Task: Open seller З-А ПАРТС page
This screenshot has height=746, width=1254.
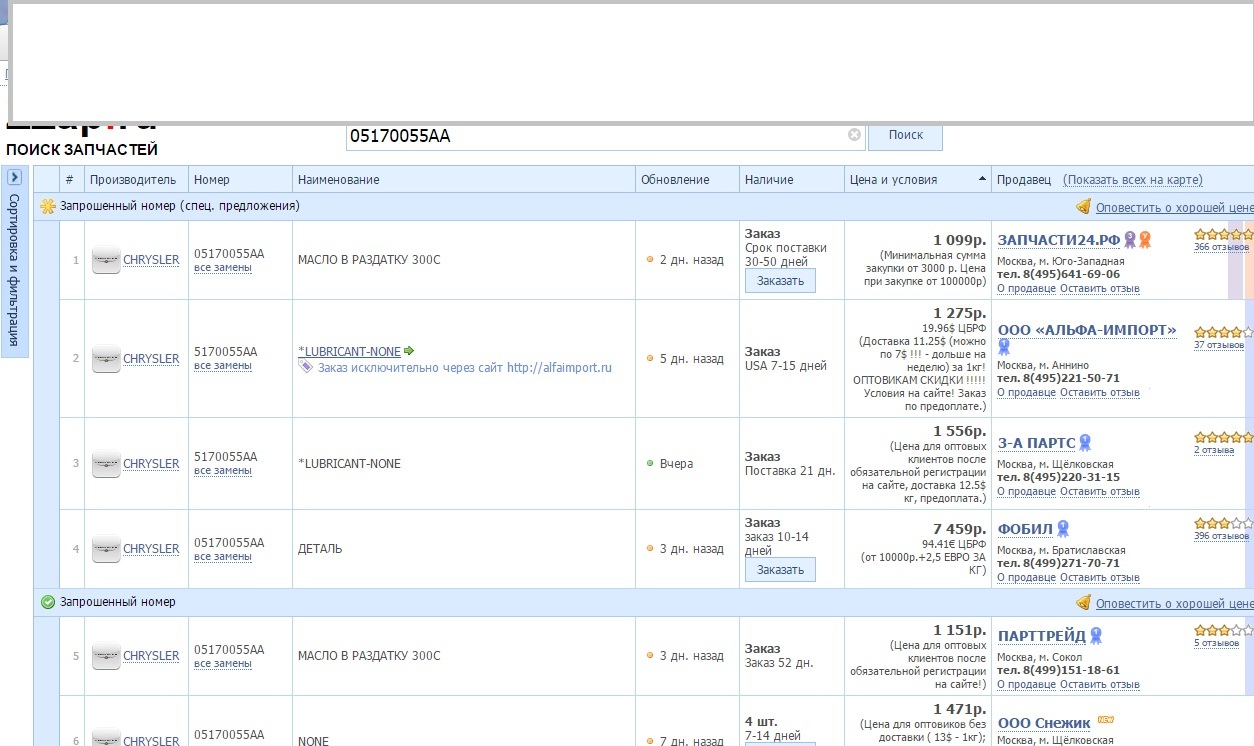Action: (1036, 444)
